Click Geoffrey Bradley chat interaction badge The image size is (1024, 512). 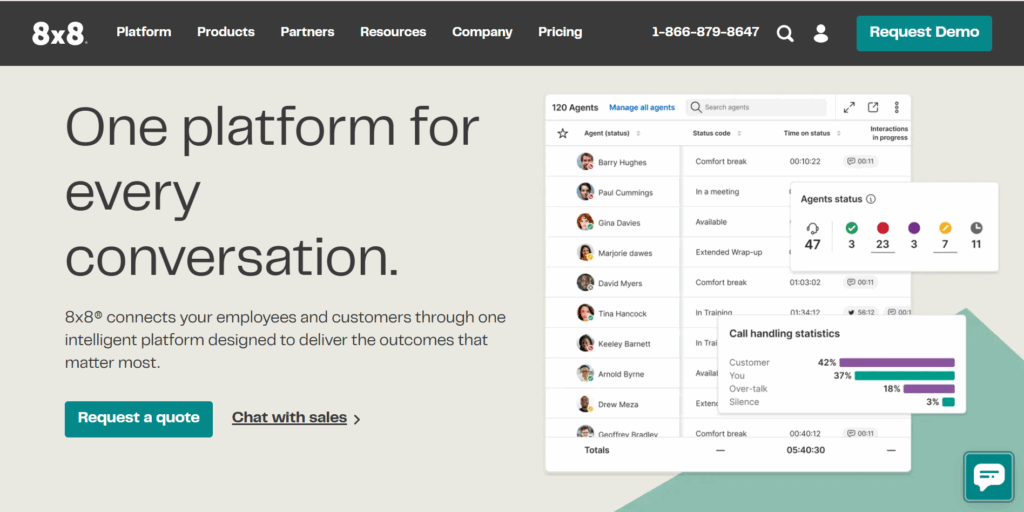(860, 433)
